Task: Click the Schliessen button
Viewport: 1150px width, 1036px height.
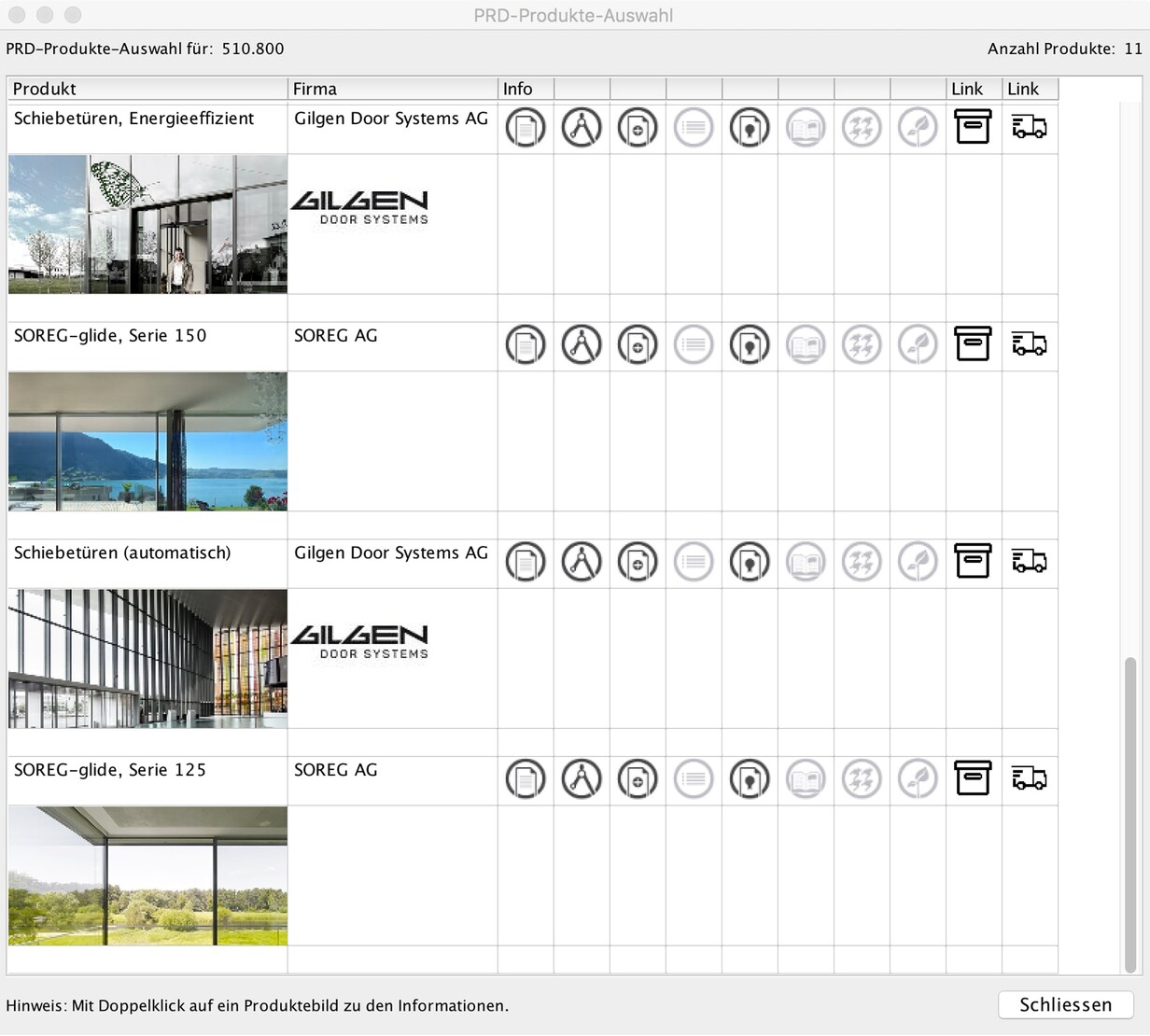Action: click(1065, 1004)
